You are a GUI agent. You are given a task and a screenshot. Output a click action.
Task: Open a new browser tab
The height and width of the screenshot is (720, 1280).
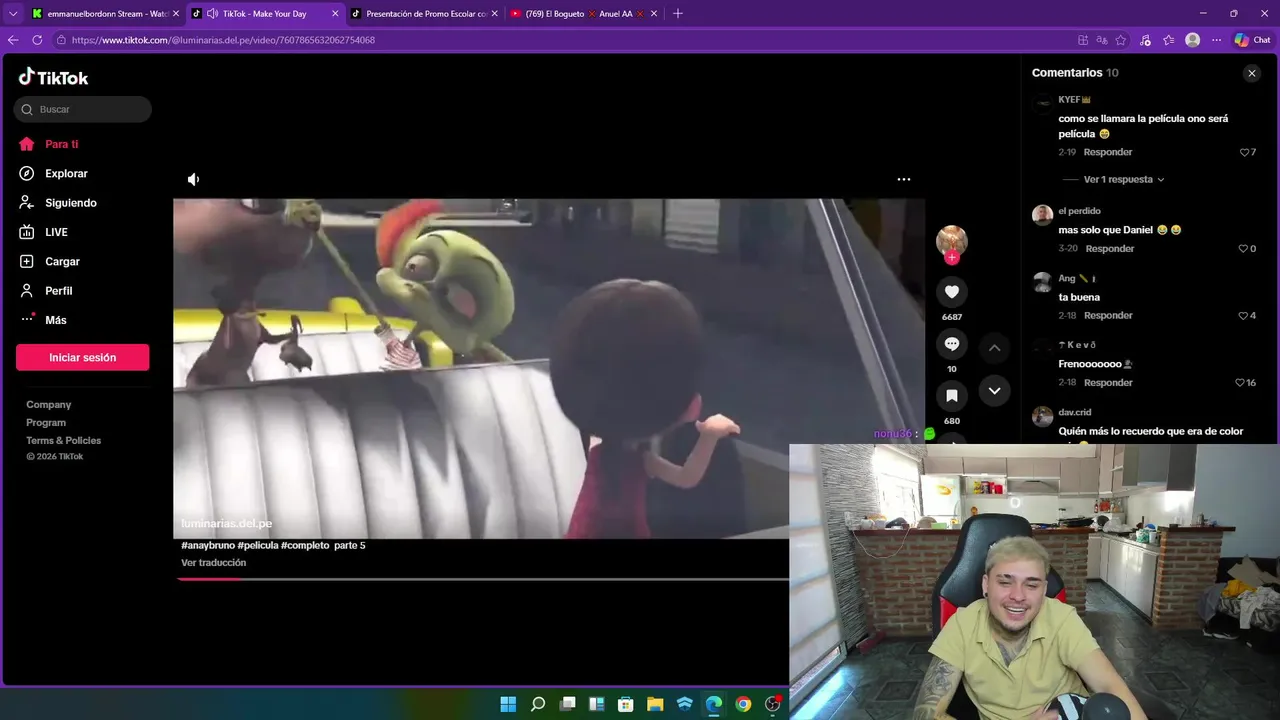677,14
